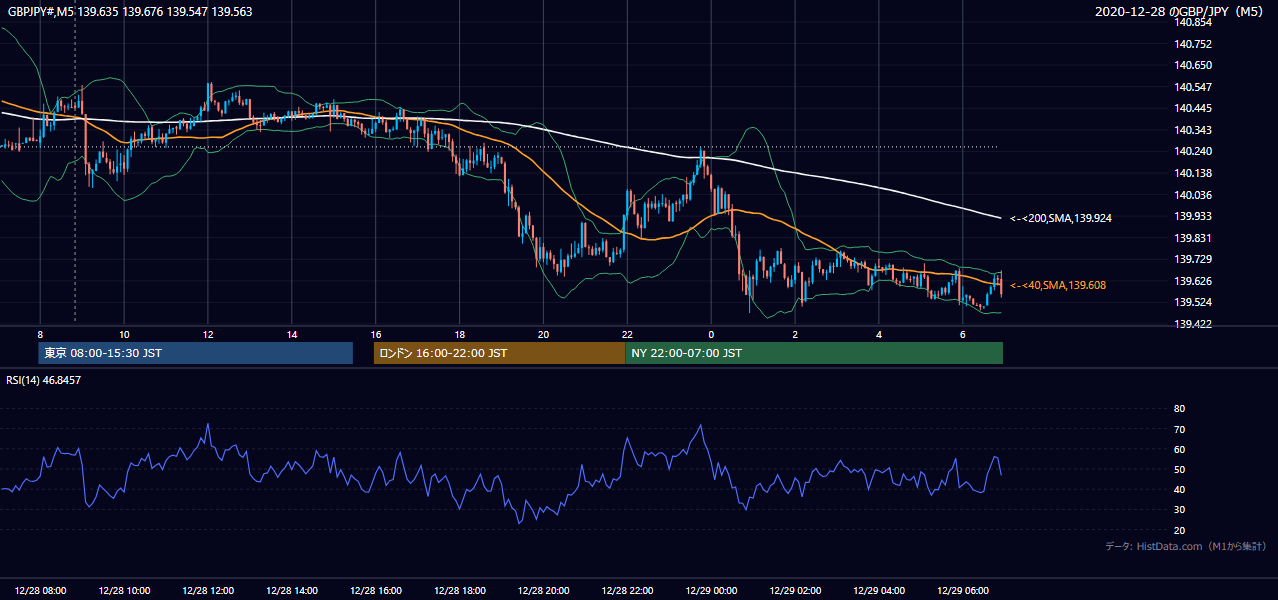Click the 12/29 00:00 time axis label

pos(711,591)
